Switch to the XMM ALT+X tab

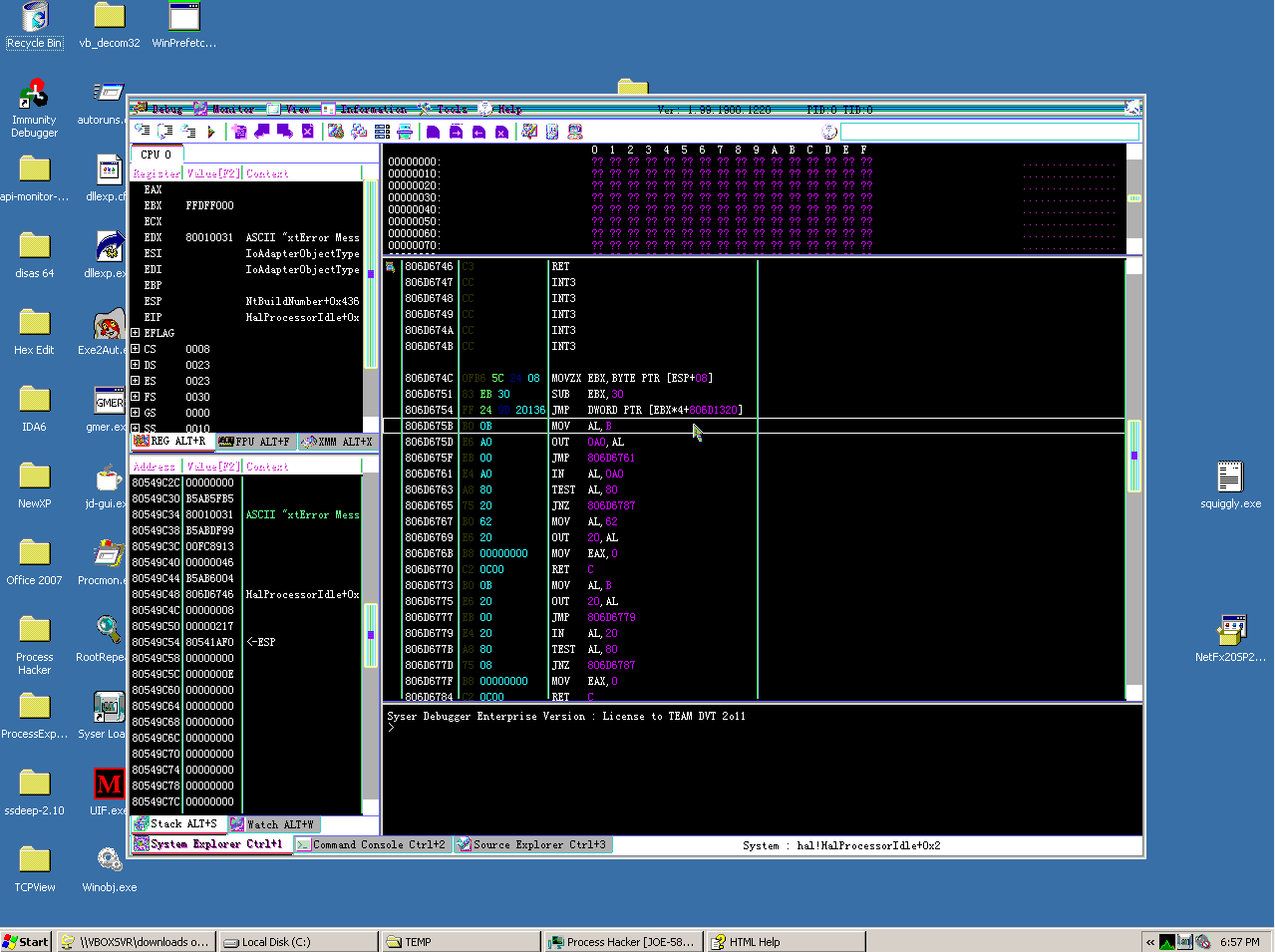(337, 442)
